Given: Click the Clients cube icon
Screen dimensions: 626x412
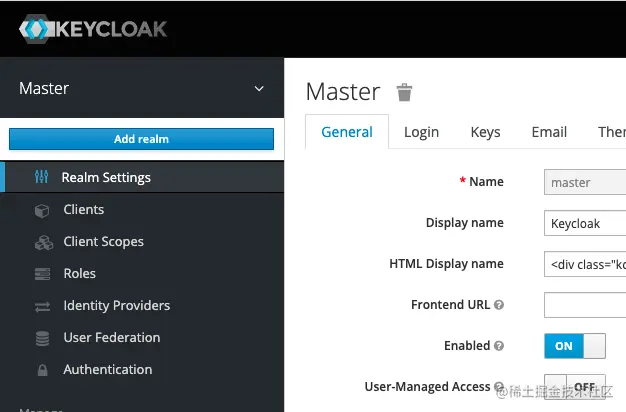Looking at the screenshot, I should [42, 210].
